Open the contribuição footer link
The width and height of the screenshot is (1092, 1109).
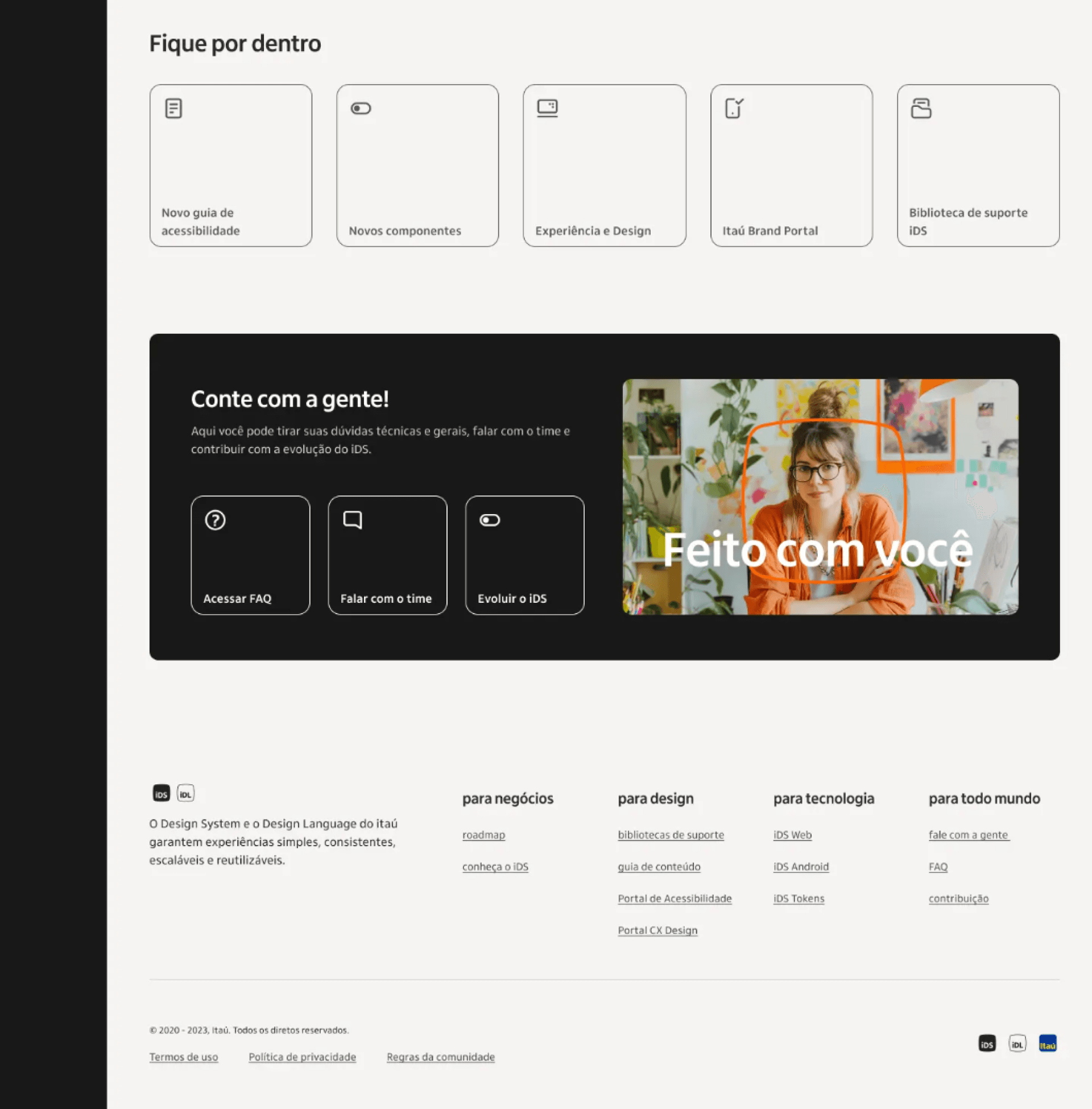(x=958, y=899)
